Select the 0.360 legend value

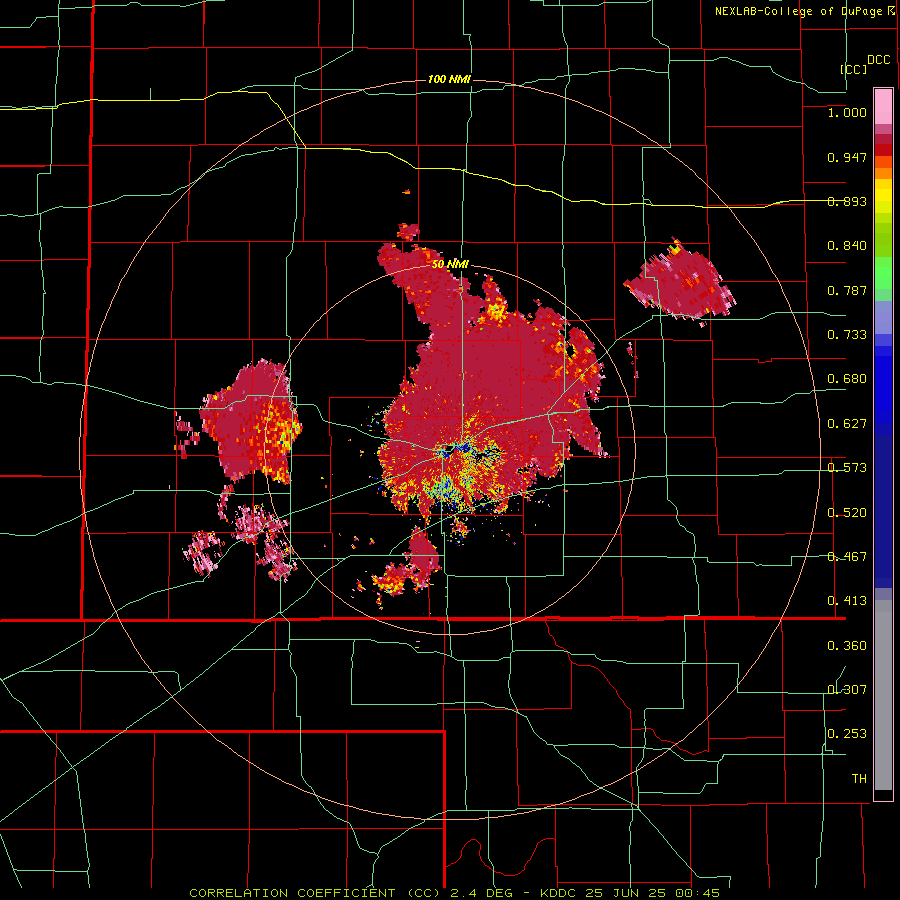(x=847, y=646)
